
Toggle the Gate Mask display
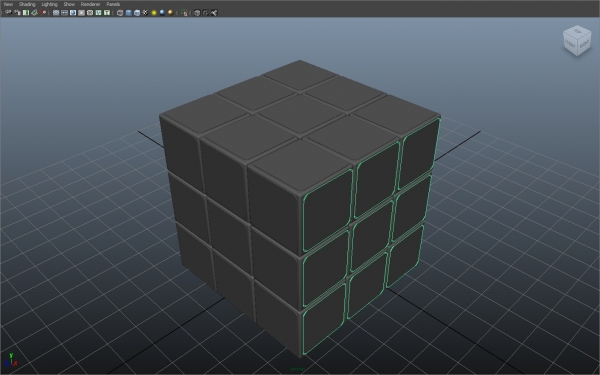[x=81, y=13]
